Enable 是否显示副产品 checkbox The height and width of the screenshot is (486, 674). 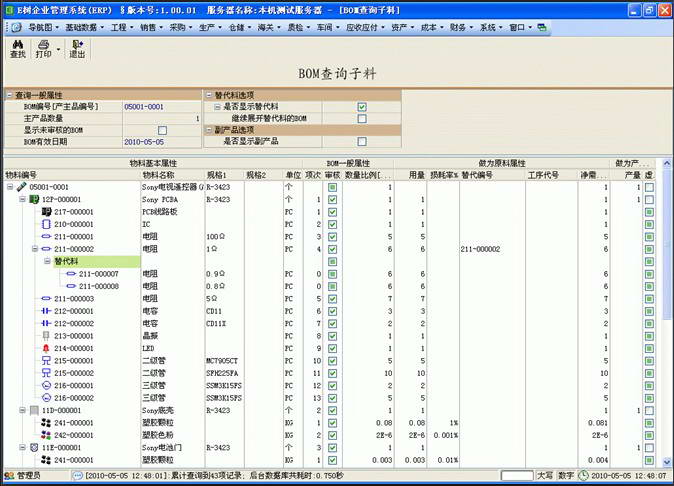(362, 141)
